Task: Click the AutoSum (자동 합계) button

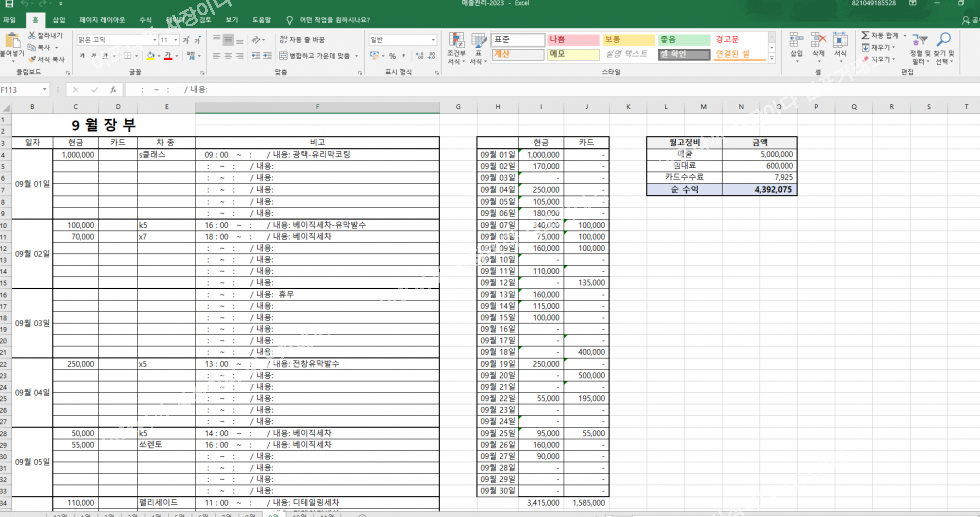Action: point(878,35)
